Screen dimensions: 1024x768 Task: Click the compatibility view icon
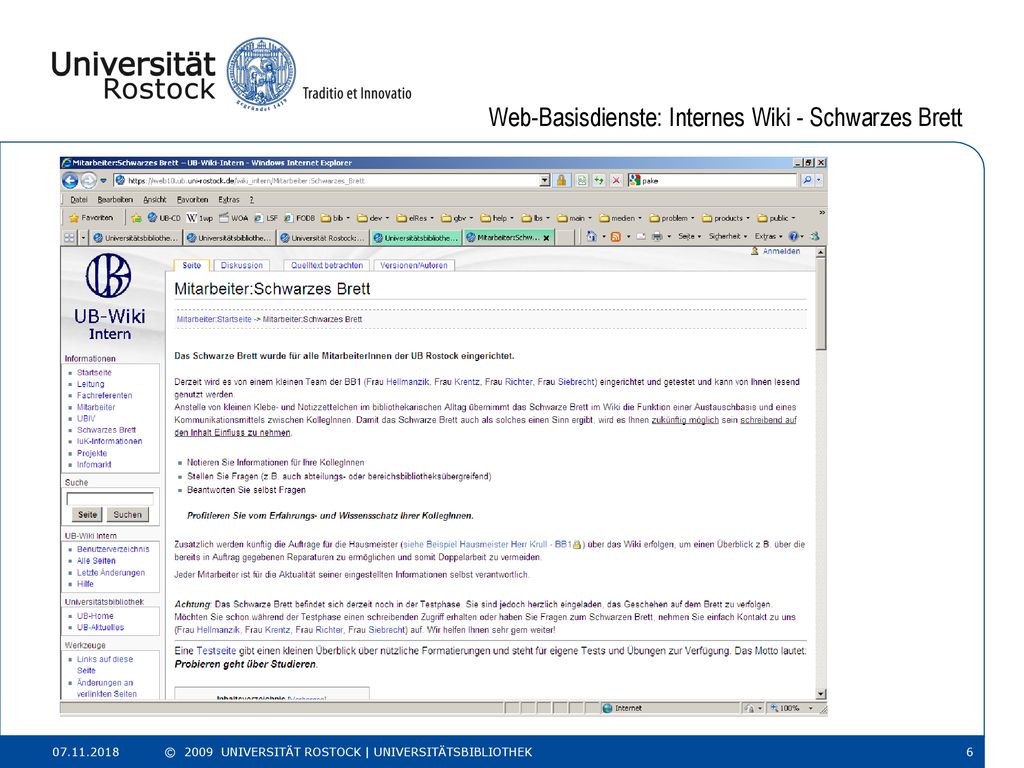point(581,181)
